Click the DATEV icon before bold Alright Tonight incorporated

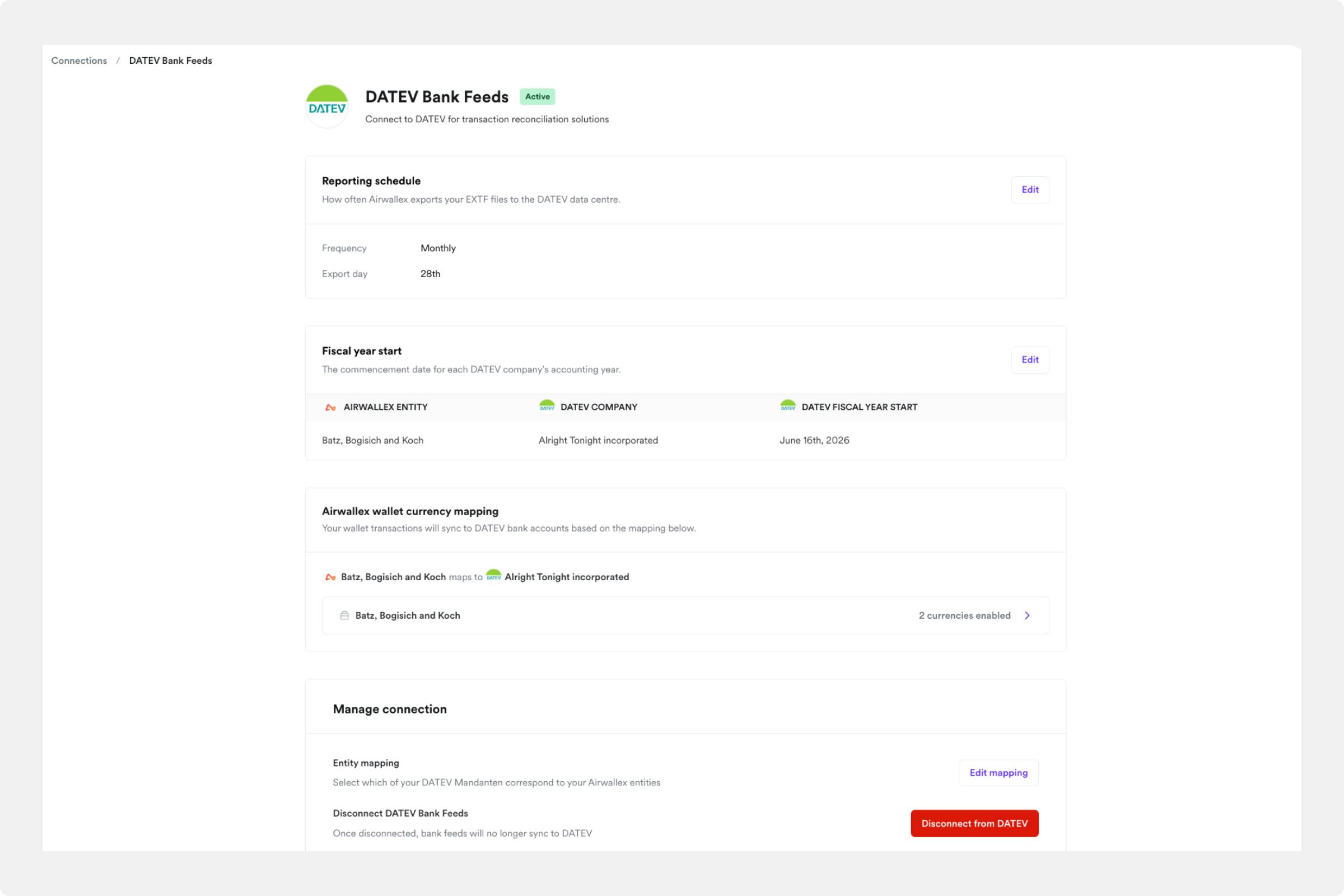pos(493,576)
